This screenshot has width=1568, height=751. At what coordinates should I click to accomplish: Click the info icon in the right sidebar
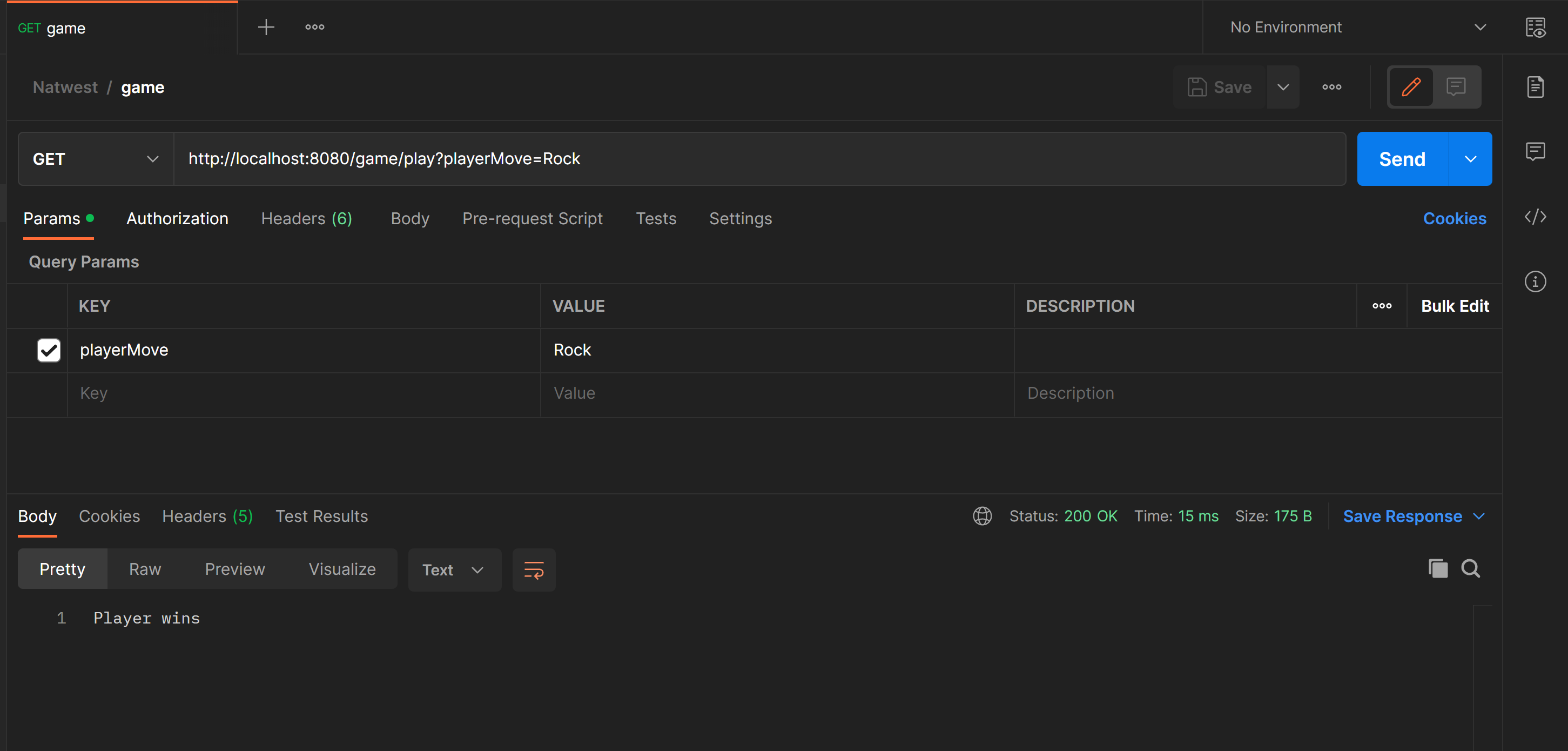(x=1536, y=281)
